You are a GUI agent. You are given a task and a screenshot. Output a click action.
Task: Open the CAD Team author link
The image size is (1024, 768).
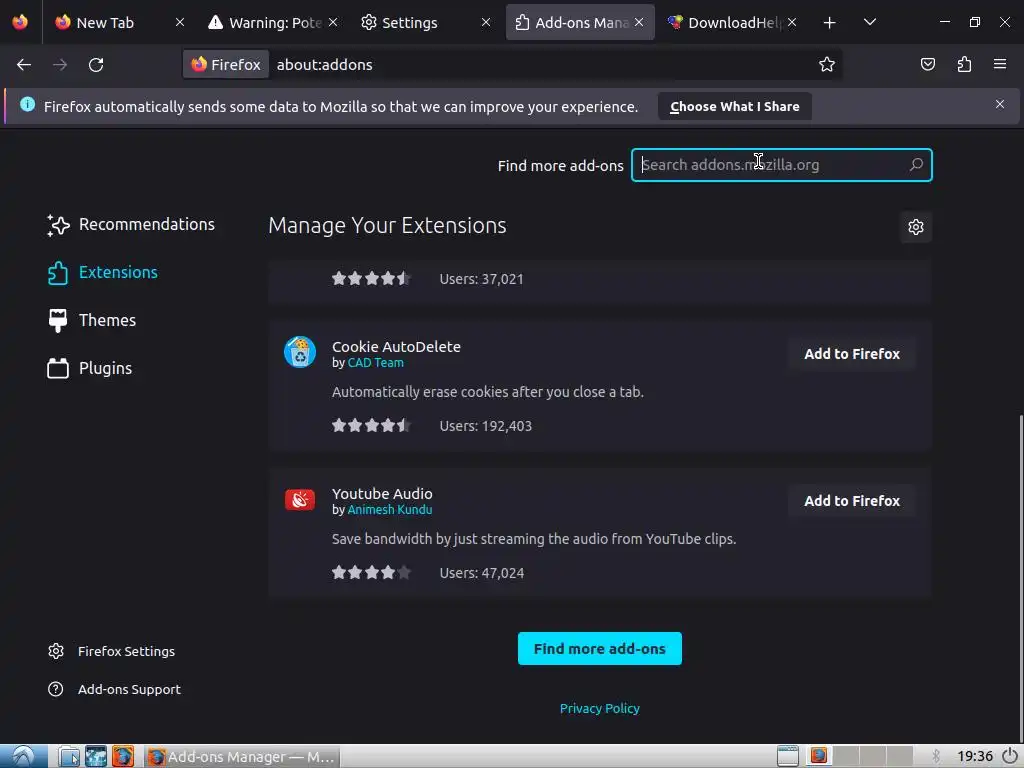click(376, 362)
